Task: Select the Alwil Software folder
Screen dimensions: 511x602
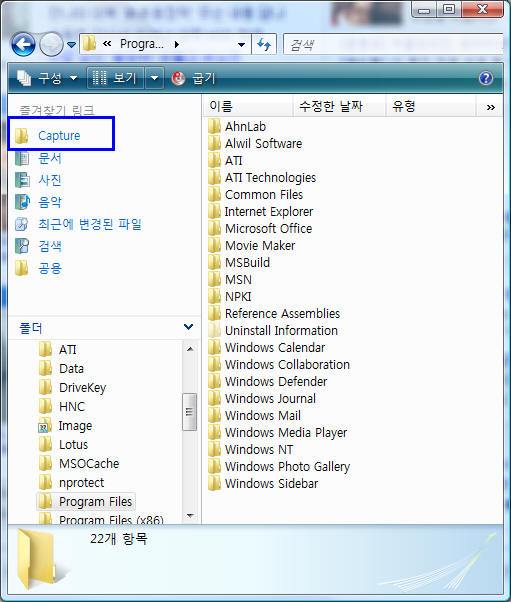Action: [x=255, y=144]
